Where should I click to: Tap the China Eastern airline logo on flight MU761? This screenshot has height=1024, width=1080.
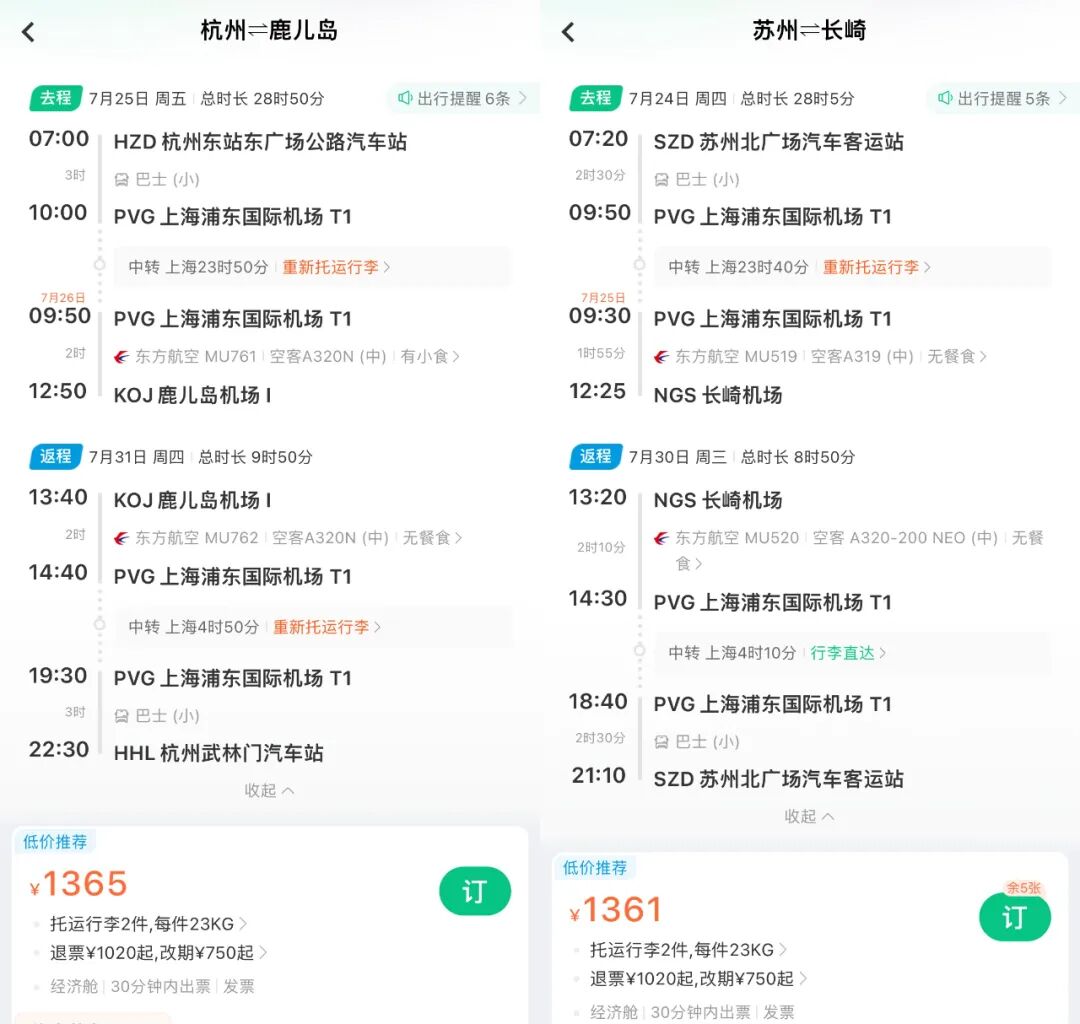pyautogui.click(x=123, y=356)
